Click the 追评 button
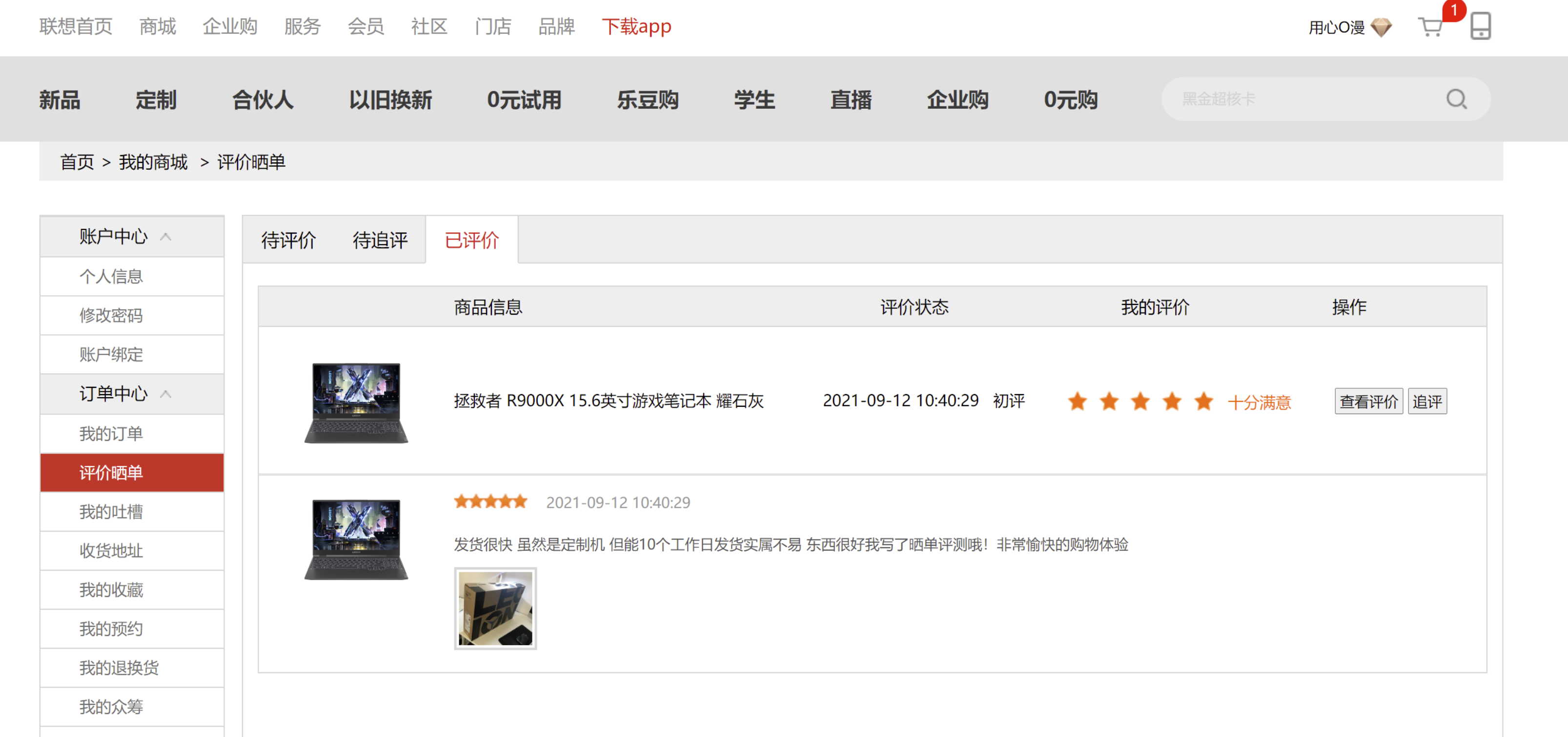 (x=1427, y=401)
